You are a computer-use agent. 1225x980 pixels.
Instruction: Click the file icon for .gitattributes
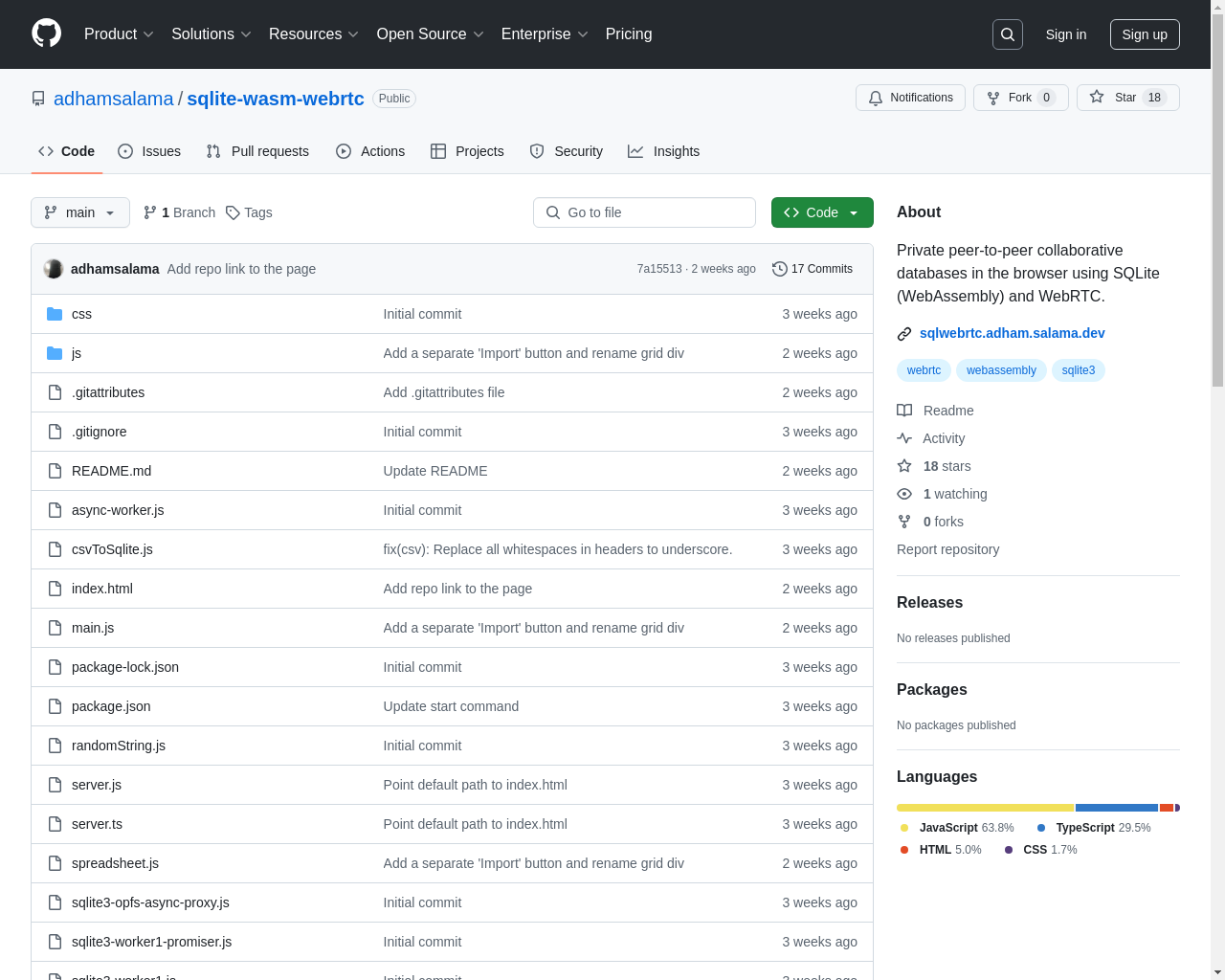(55, 392)
